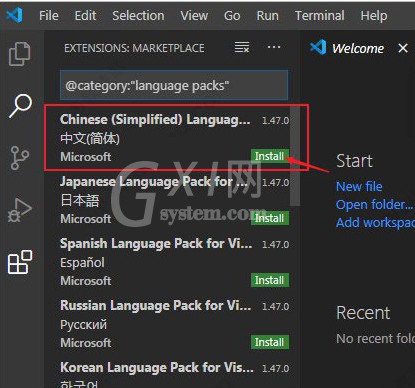Click the Español description text
415x388 pixels.
82,263
